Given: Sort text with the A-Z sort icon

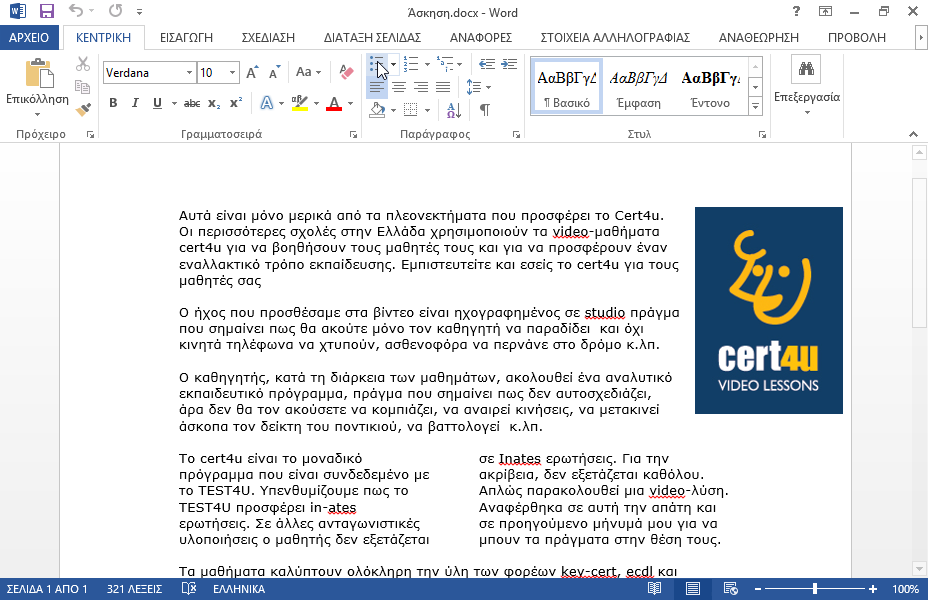Looking at the screenshot, I should click(454, 109).
